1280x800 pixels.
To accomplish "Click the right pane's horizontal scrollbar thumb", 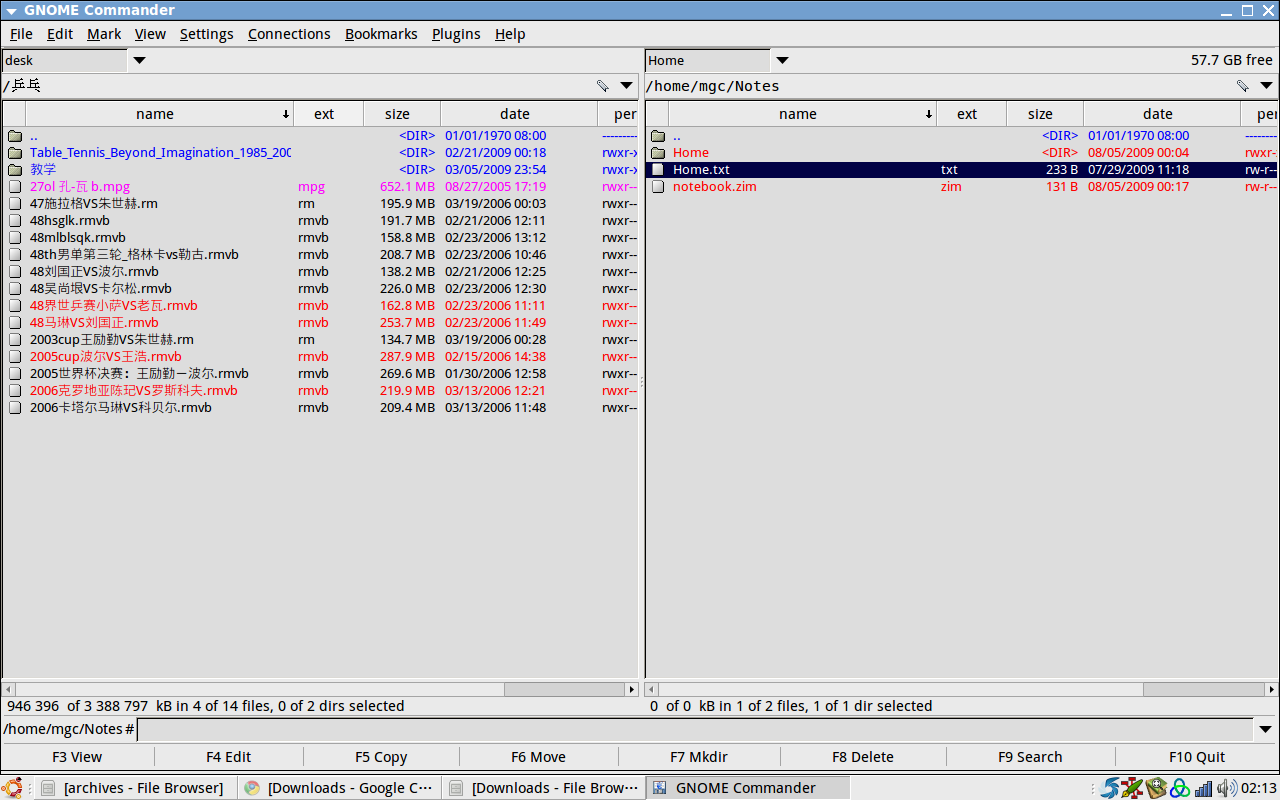I will point(1203,689).
